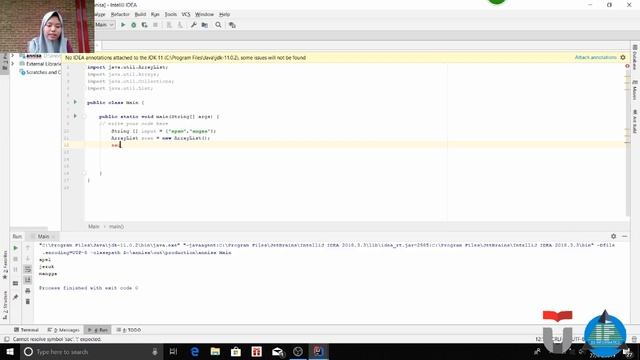
Task: Click the Main breadcrumb below editor
Action: tap(94, 227)
